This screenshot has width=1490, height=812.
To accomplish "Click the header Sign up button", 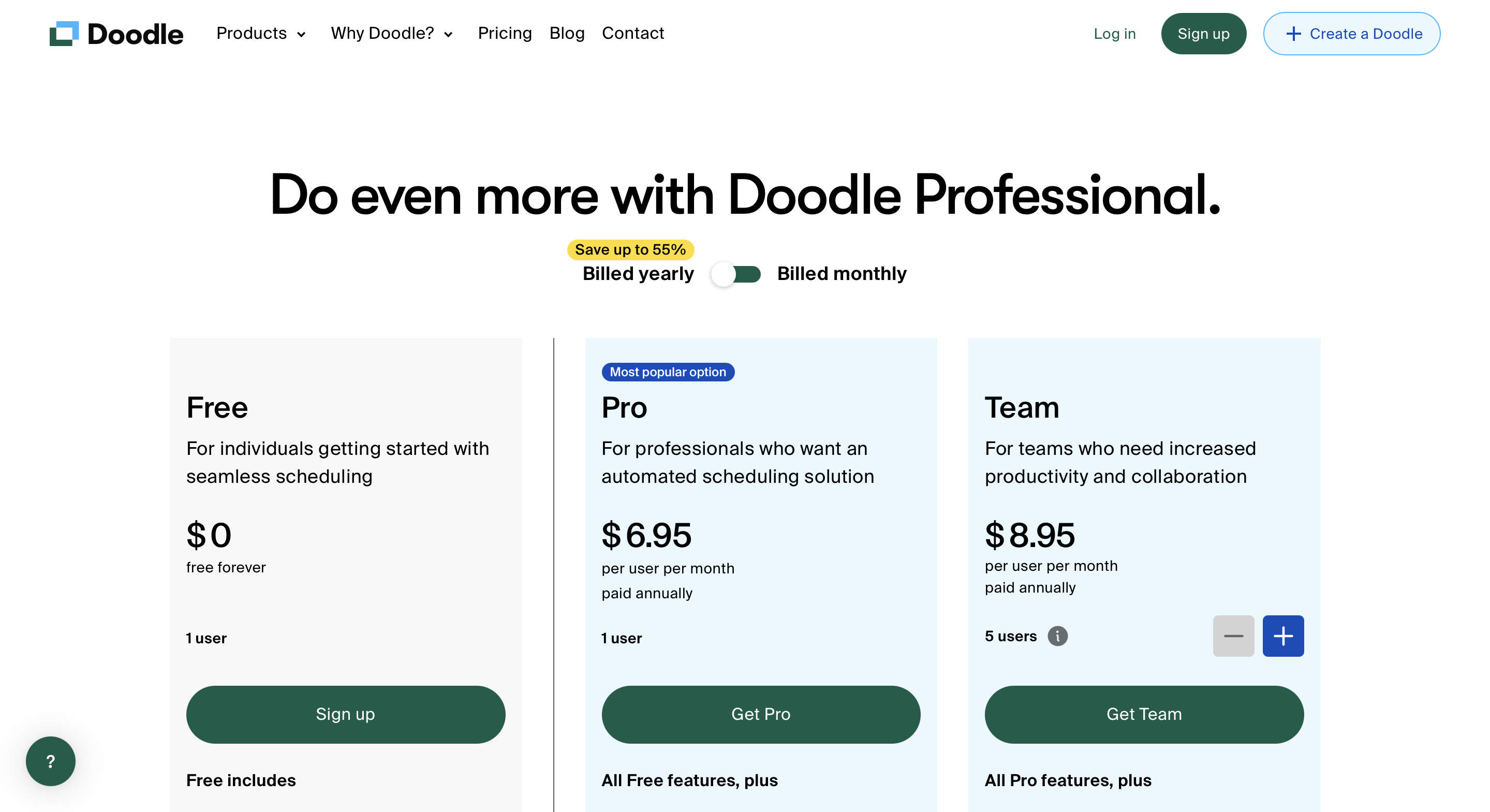I will pos(1203,34).
